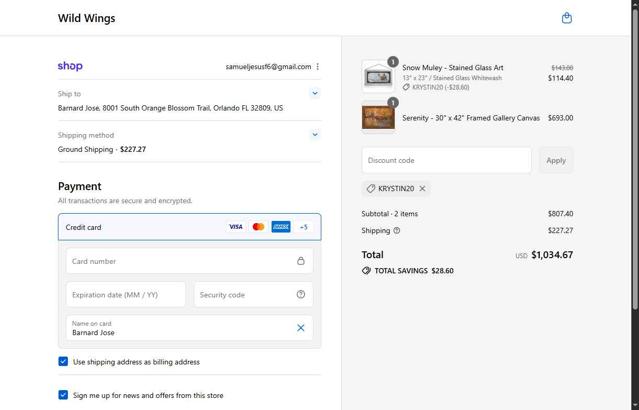Click the quantity badge on Snow Muley
Screen dimensions: 639x410
click(393, 62)
